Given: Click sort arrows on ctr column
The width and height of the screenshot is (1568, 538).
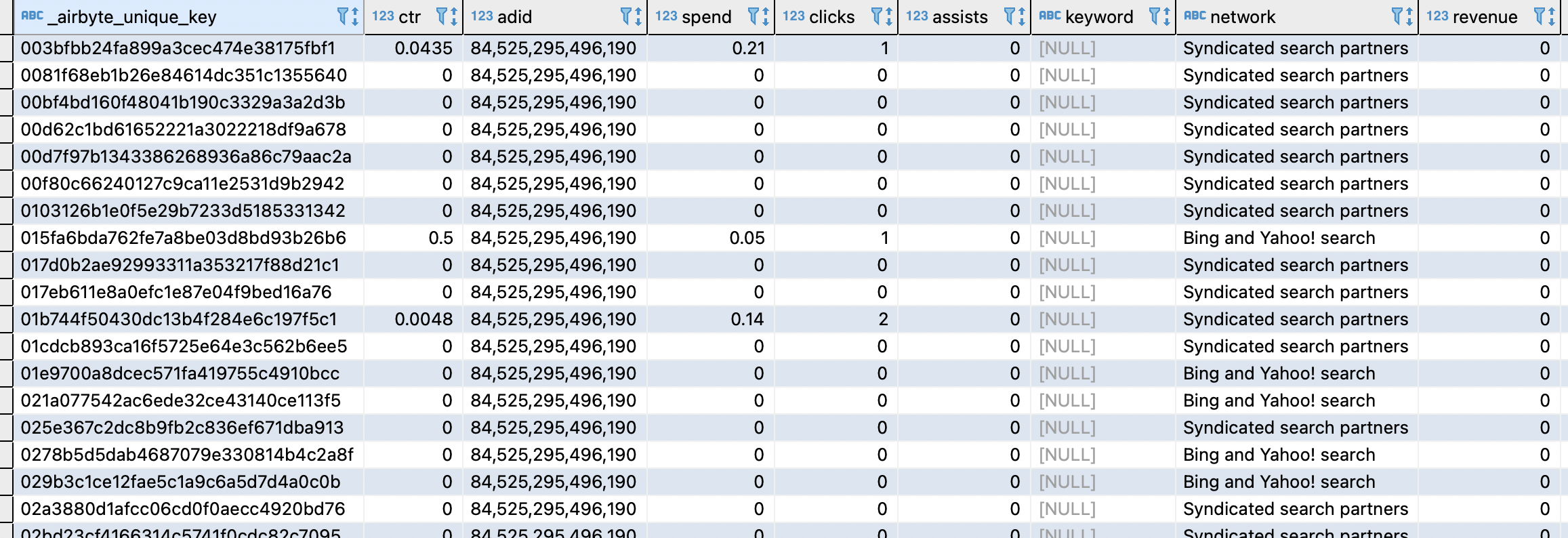Looking at the screenshot, I should pyautogui.click(x=453, y=16).
